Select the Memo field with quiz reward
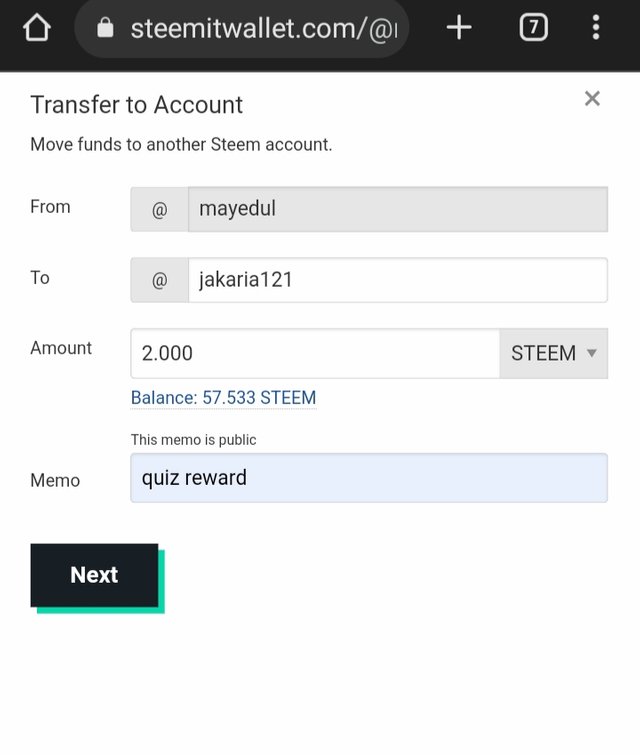This screenshot has height=755, width=640. click(368, 478)
